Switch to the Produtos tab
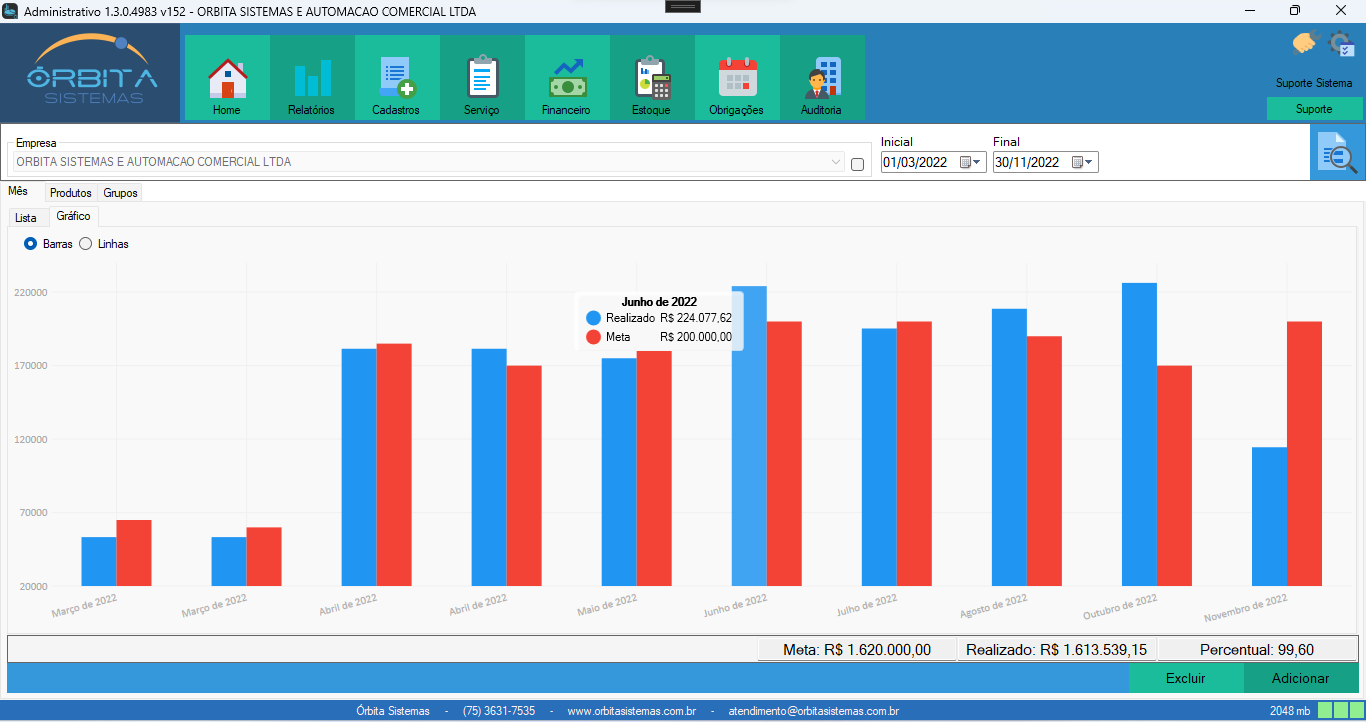 click(x=71, y=193)
